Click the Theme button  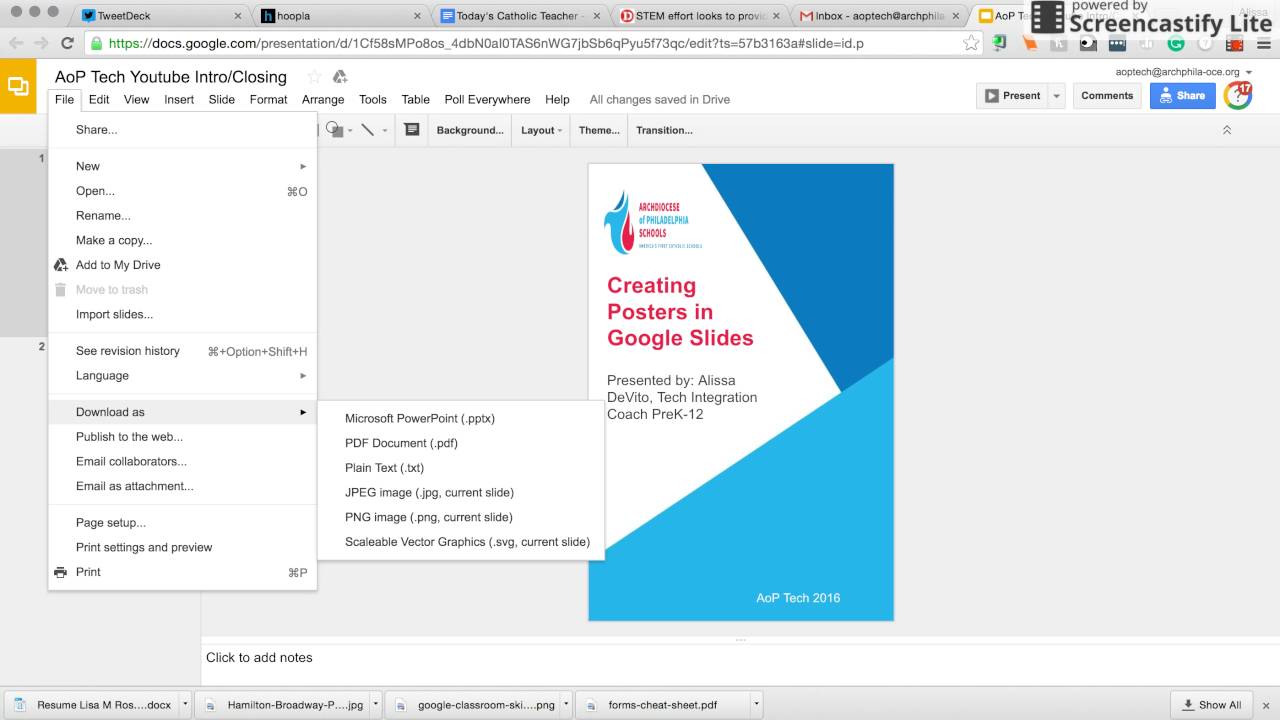coord(599,130)
